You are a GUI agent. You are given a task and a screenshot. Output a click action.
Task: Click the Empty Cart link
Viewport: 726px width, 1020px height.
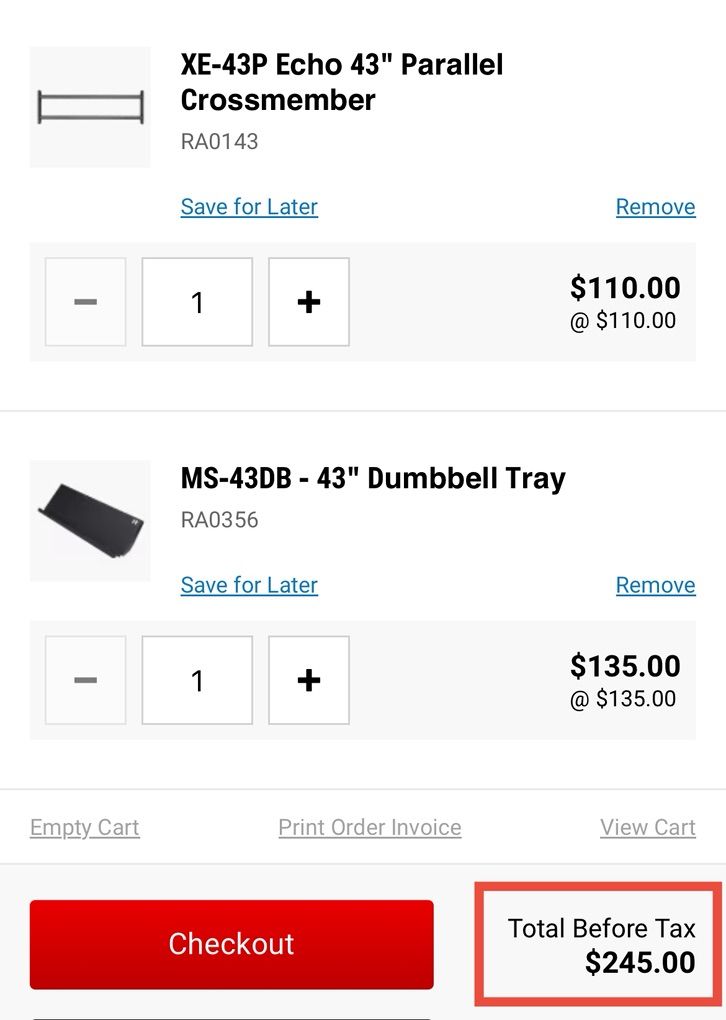pos(85,828)
